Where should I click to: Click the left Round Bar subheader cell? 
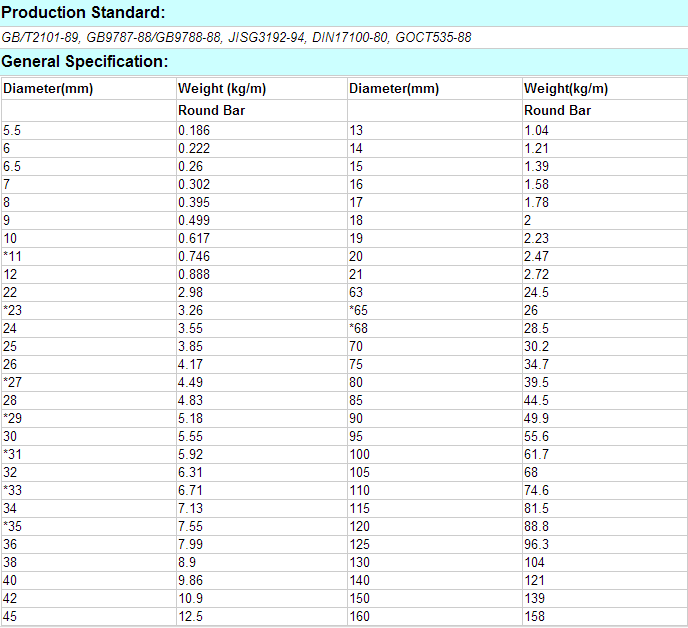coord(212,111)
